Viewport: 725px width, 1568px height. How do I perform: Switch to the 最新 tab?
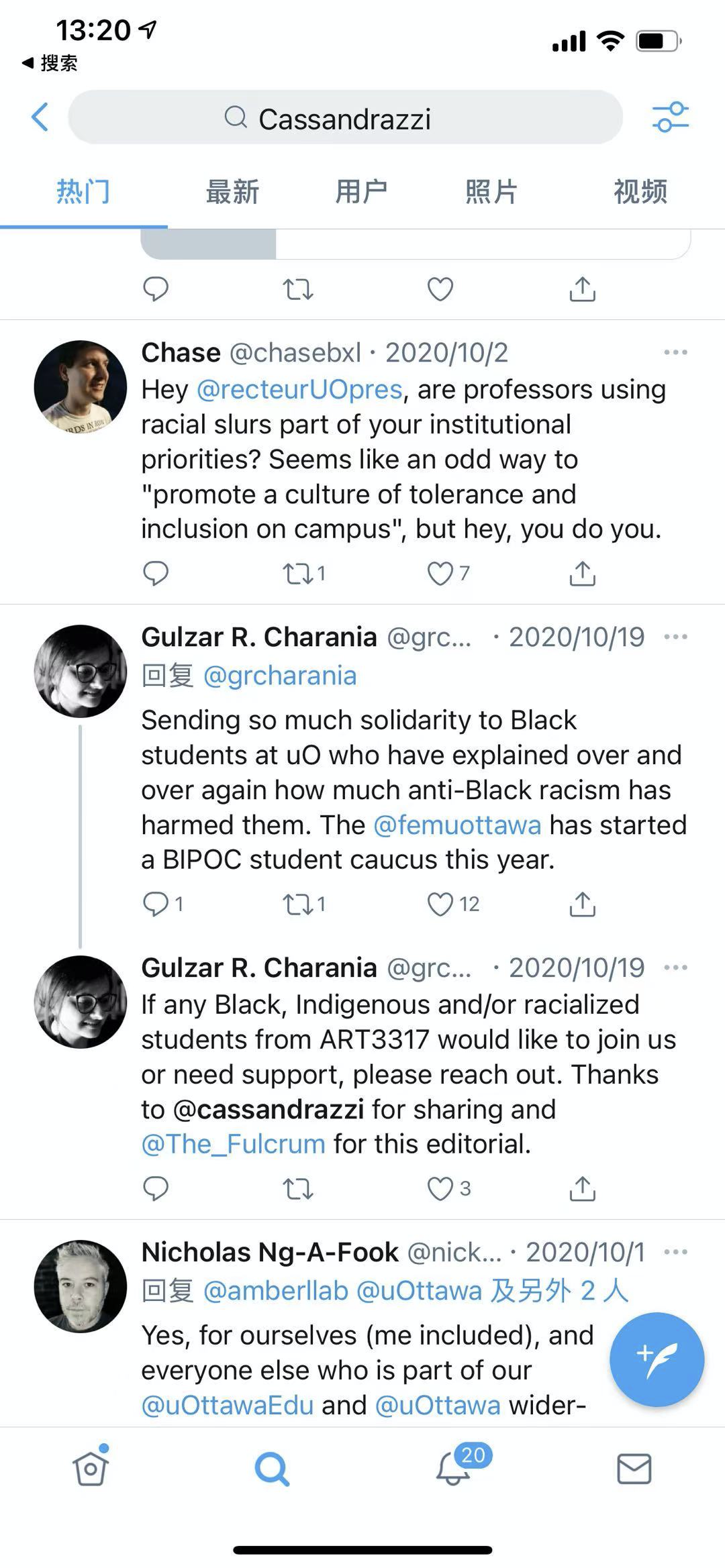[x=232, y=192]
